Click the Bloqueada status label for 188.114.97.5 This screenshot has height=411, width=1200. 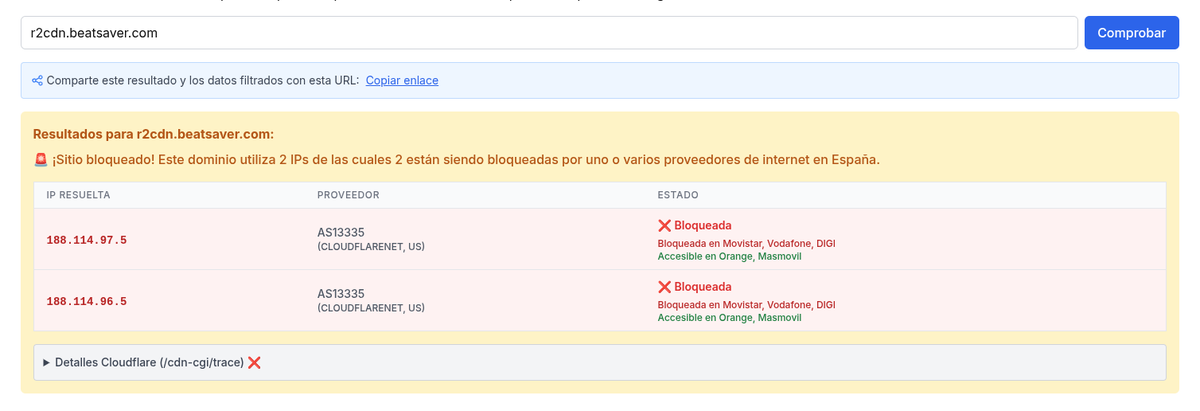(703, 226)
